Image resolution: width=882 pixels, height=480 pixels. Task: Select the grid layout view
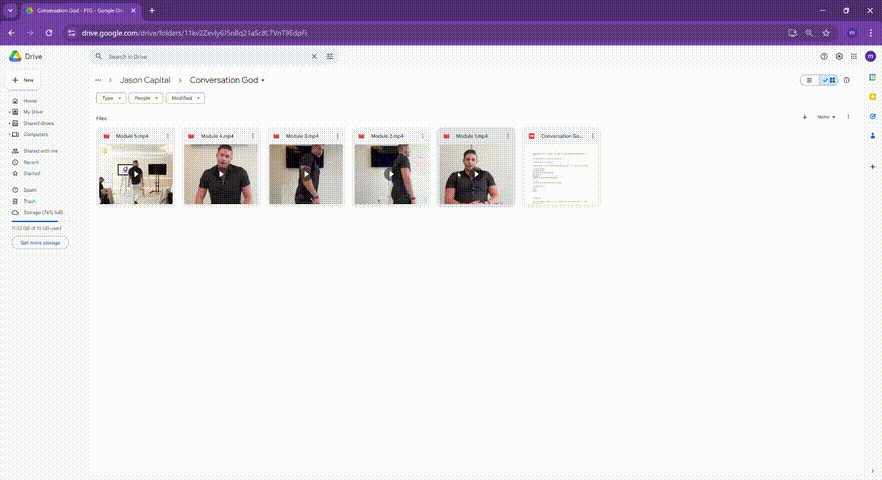click(829, 80)
